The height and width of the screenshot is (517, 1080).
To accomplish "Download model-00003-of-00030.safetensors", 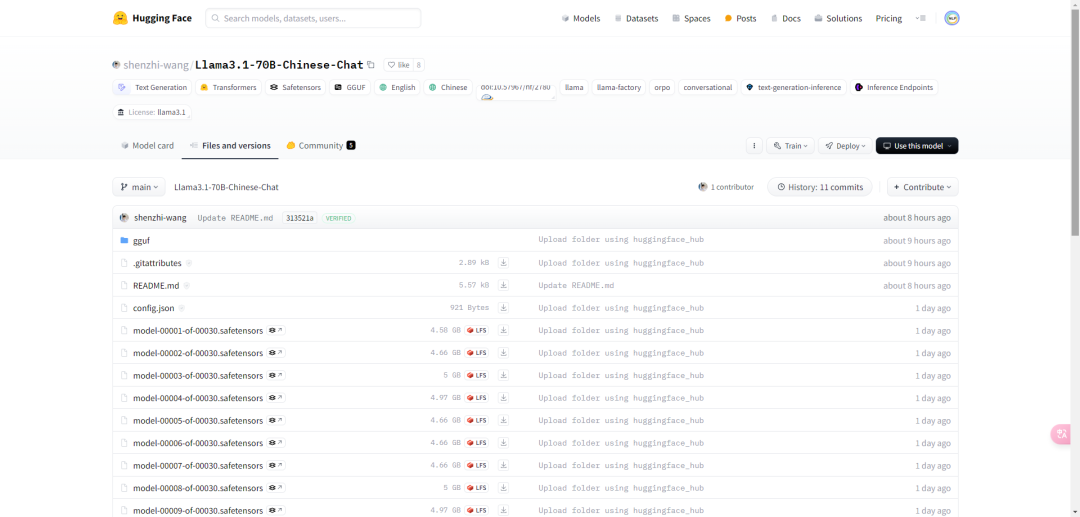I will point(503,375).
